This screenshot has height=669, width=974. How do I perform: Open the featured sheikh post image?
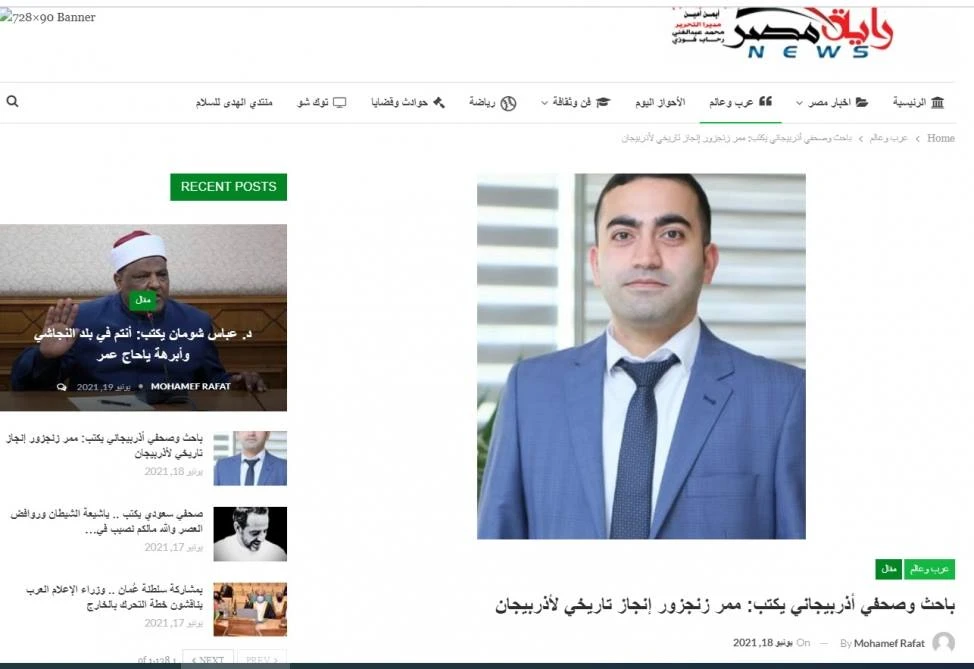[143, 317]
